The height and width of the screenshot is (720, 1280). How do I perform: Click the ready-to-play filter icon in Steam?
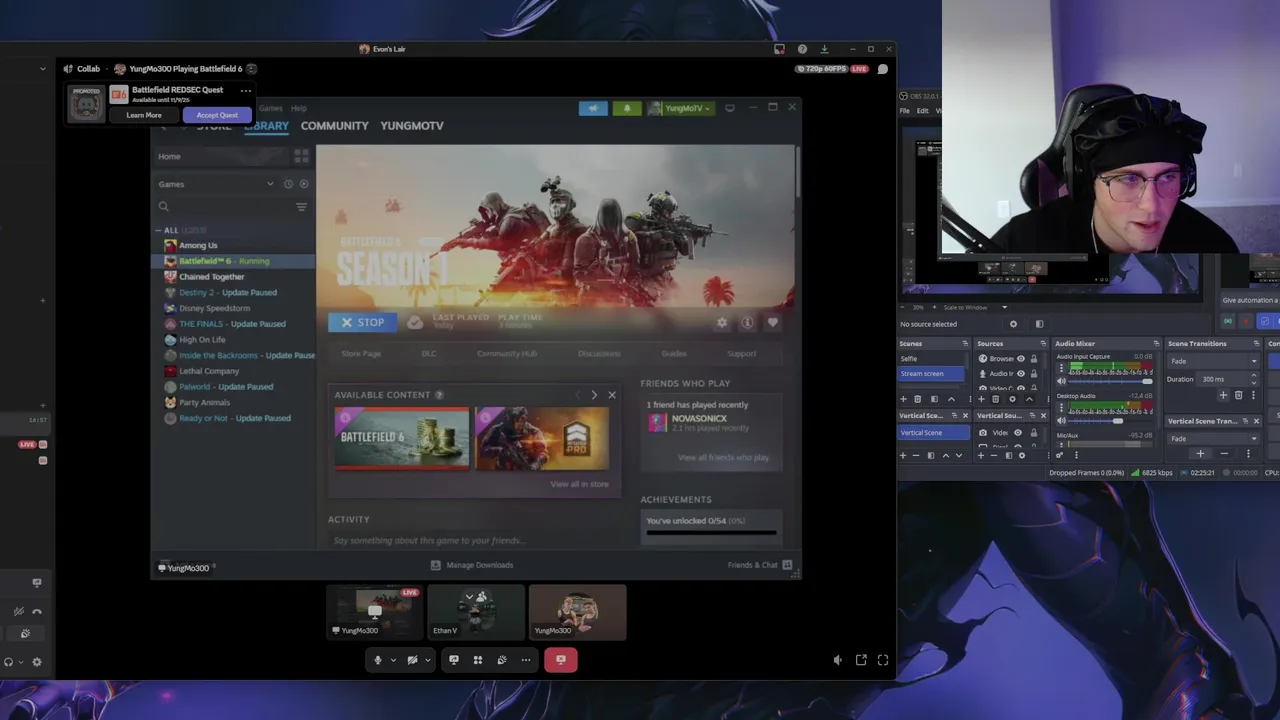[x=304, y=184]
